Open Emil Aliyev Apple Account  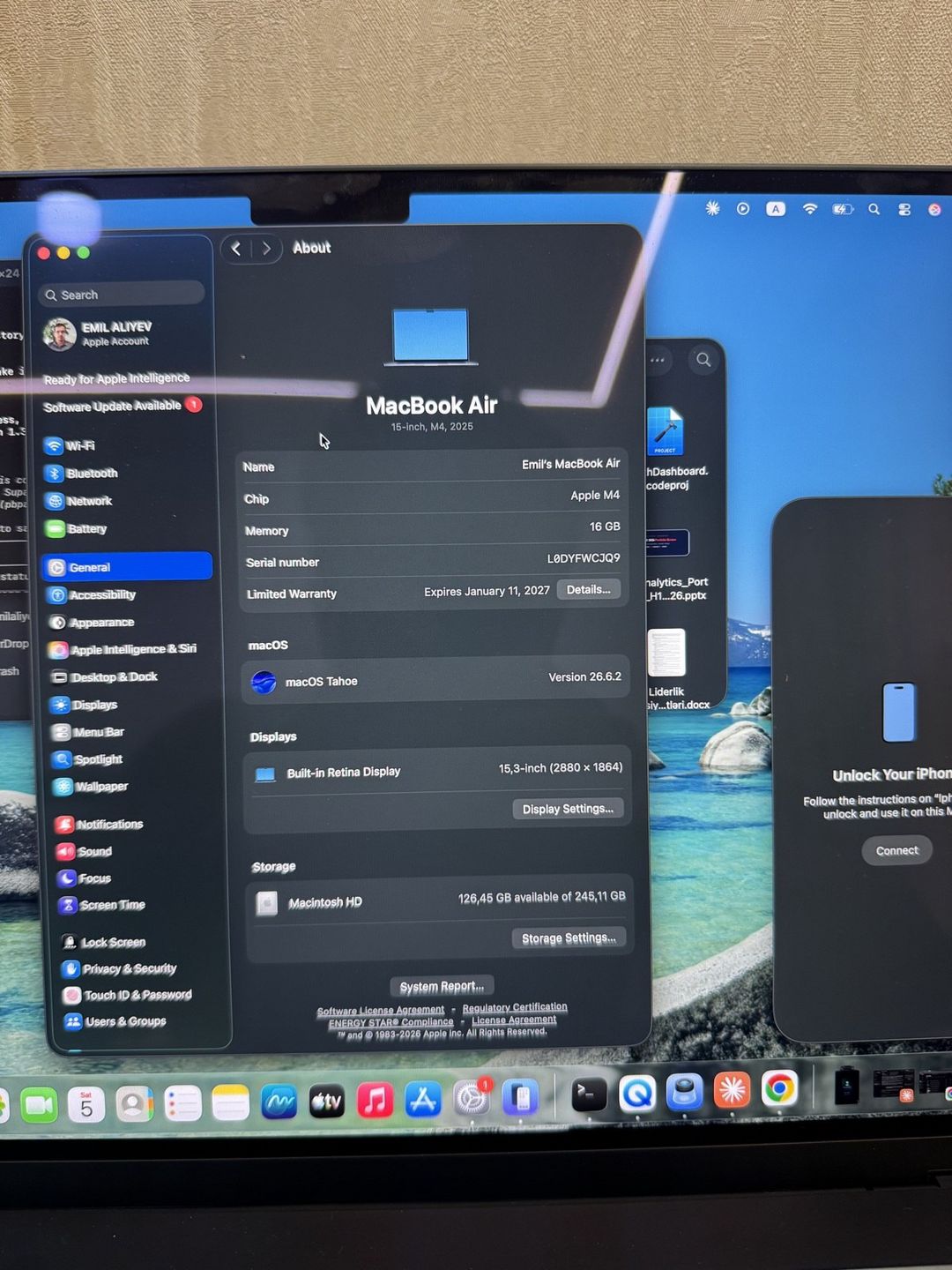click(x=99, y=333)
